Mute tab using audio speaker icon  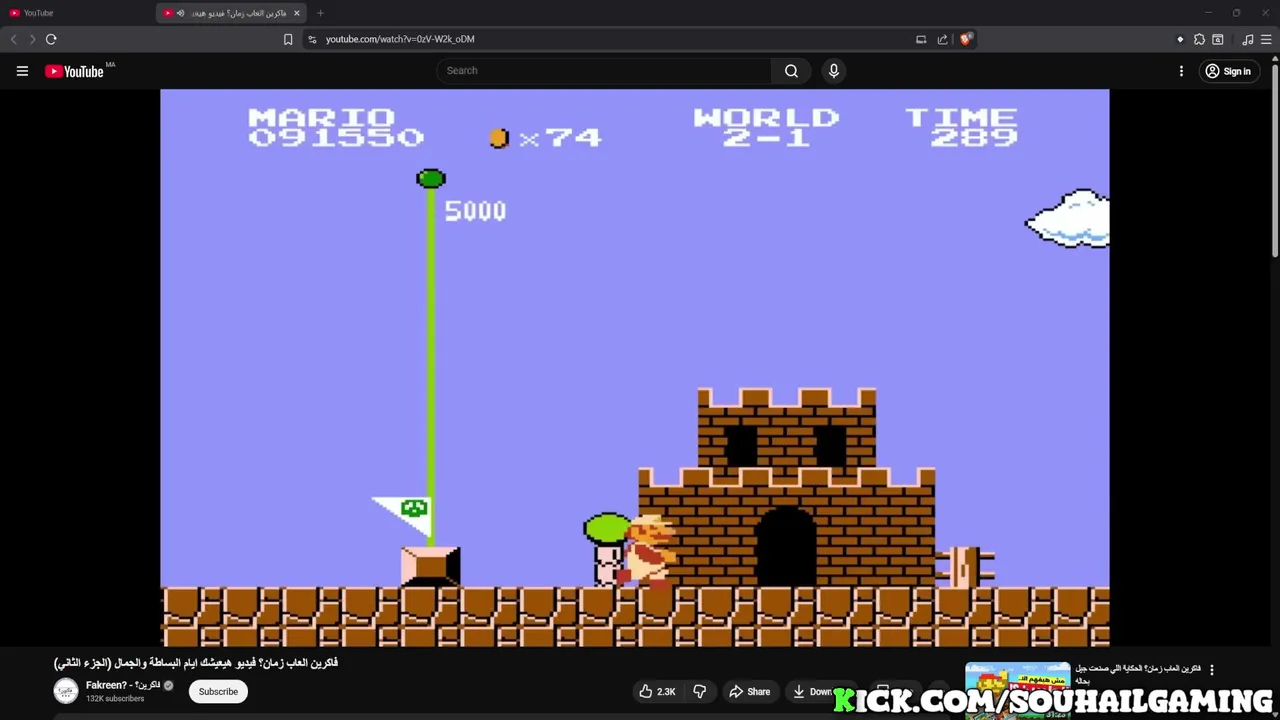tap(181, 13)
